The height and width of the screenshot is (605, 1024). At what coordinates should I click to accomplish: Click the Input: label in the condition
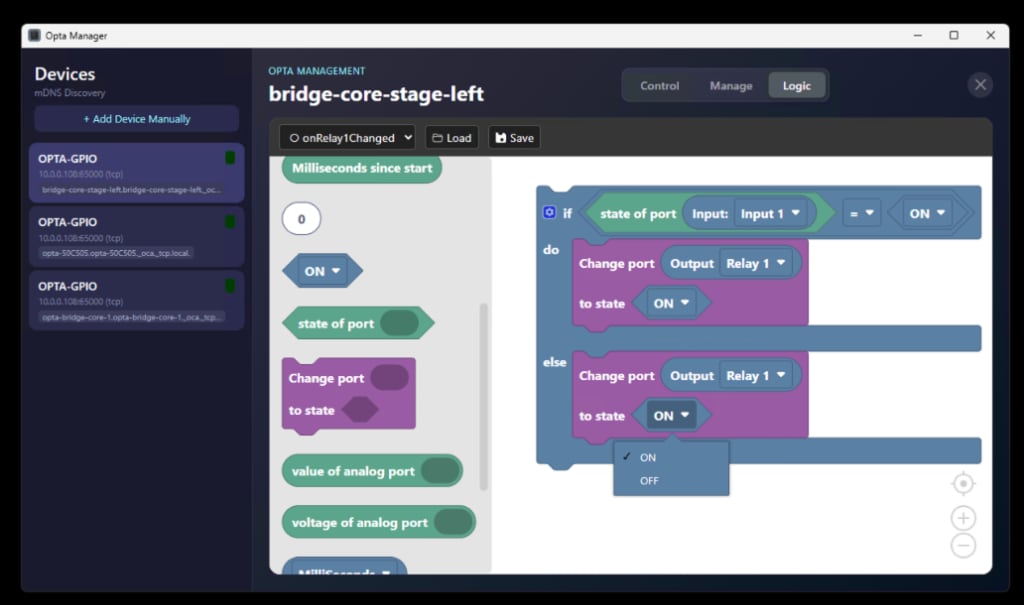[710, 214]
